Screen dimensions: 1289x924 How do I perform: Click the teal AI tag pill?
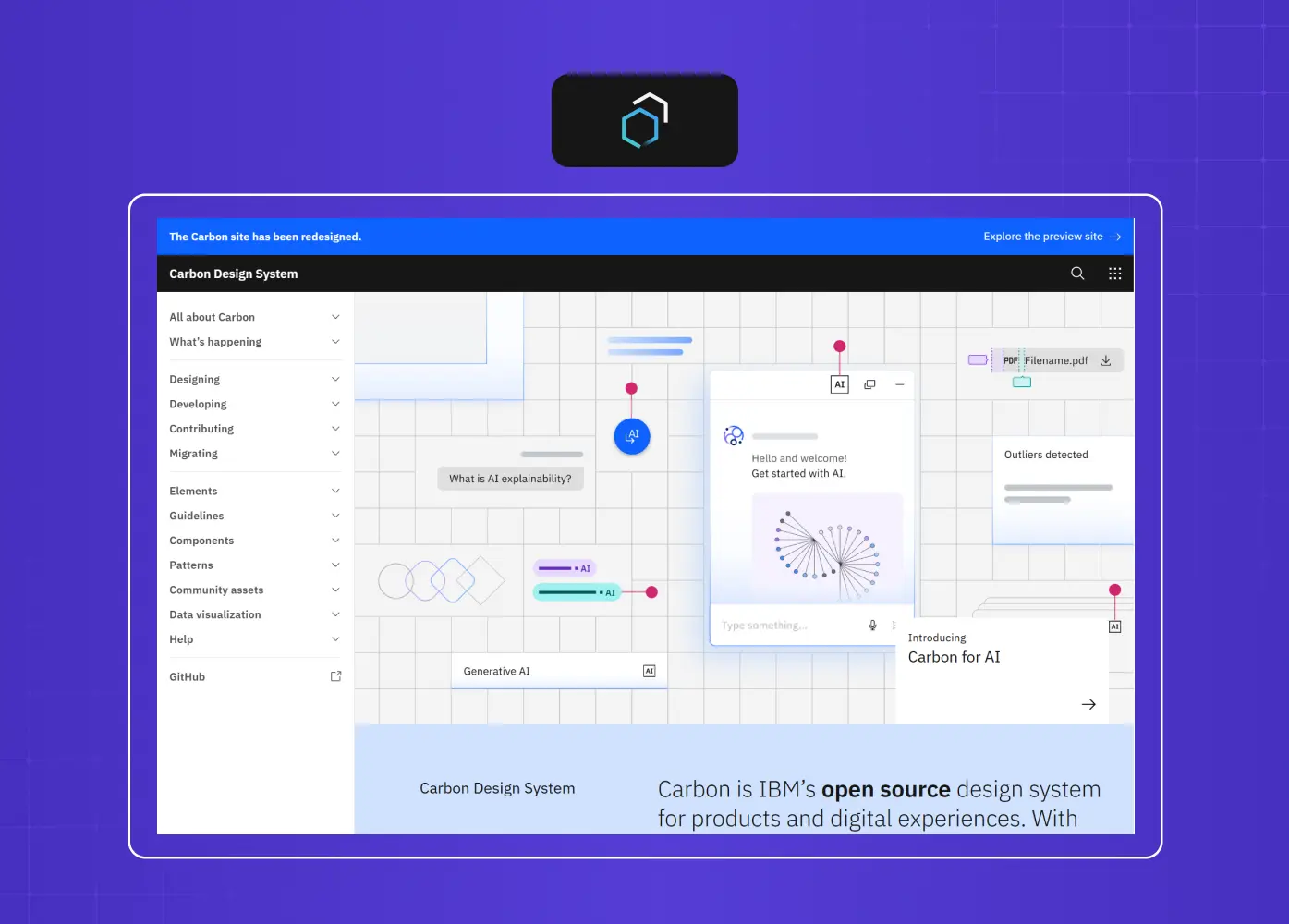pos(578,592)
